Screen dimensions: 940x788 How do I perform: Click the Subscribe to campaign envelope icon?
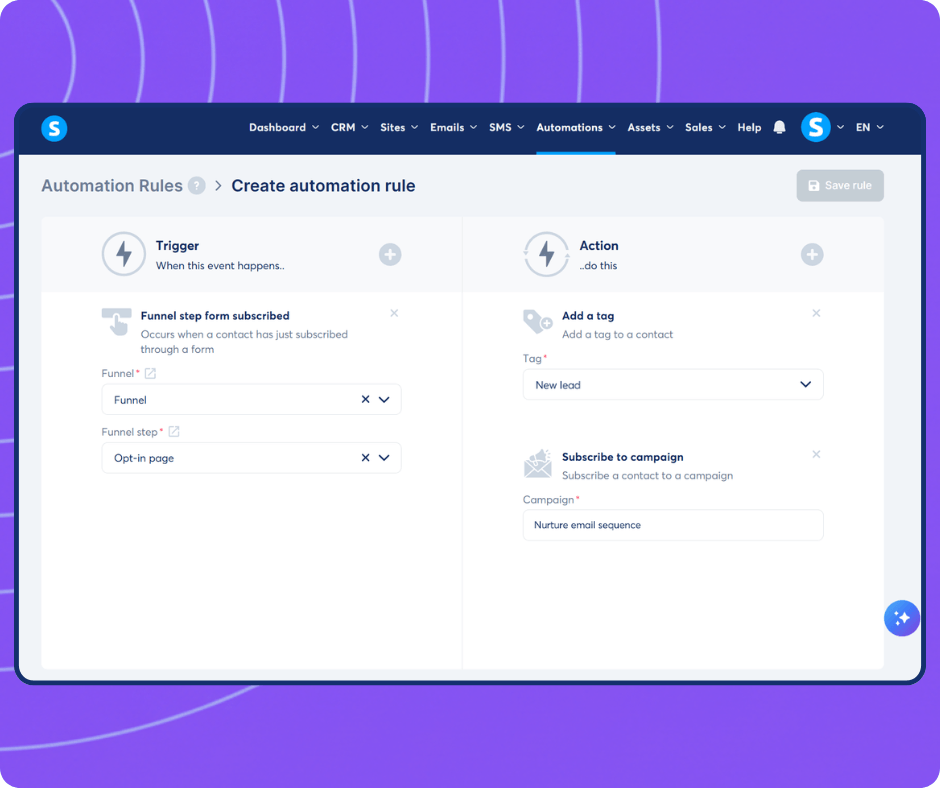coord(538,464)
